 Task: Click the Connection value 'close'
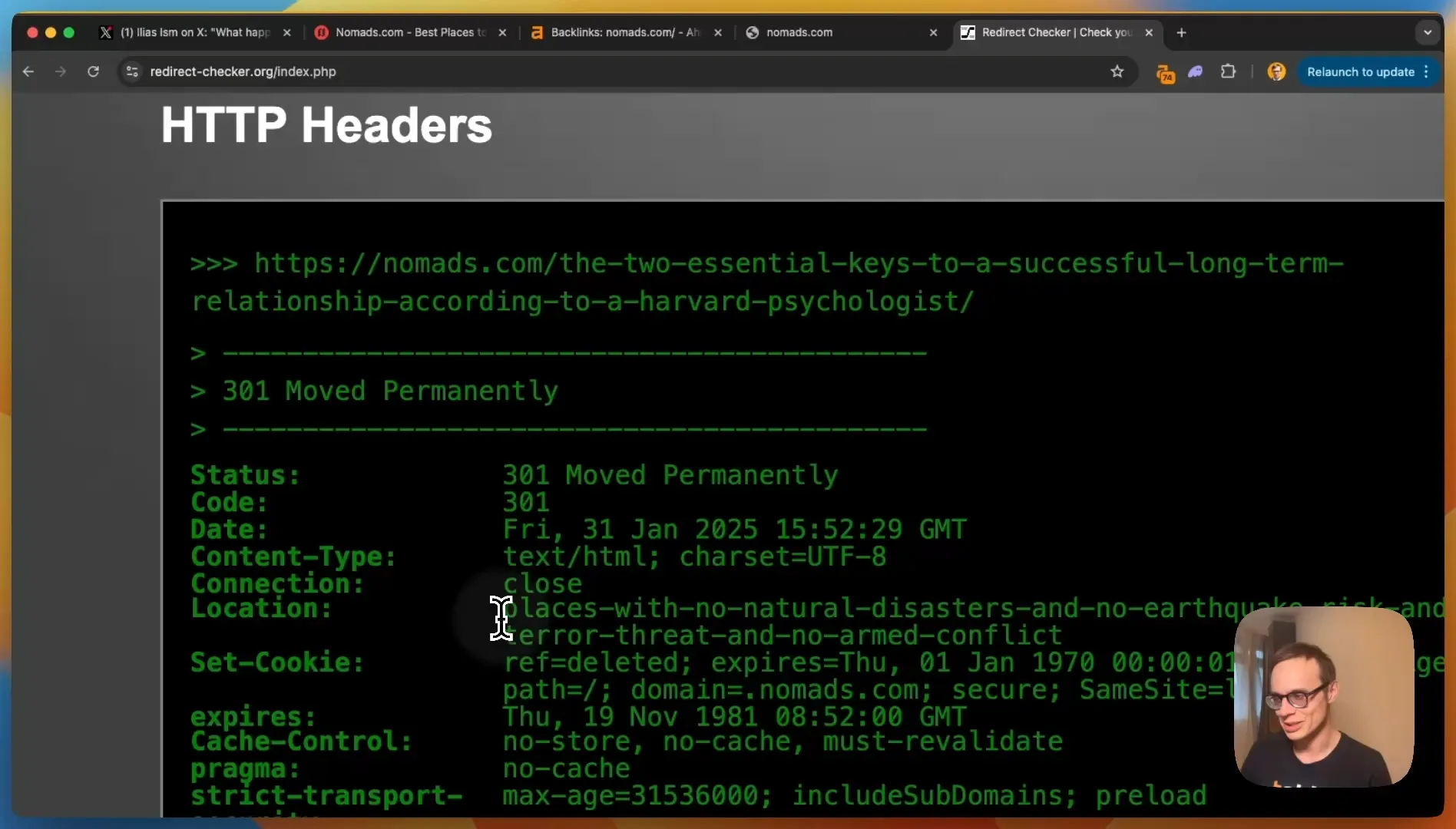click(542, 583)
